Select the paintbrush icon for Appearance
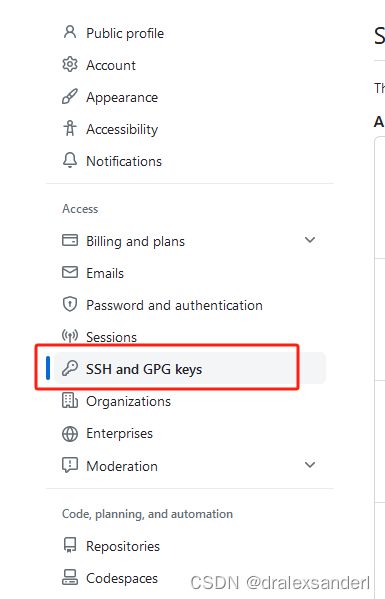This screenshot has width=385, height=599. pos(70,96)
